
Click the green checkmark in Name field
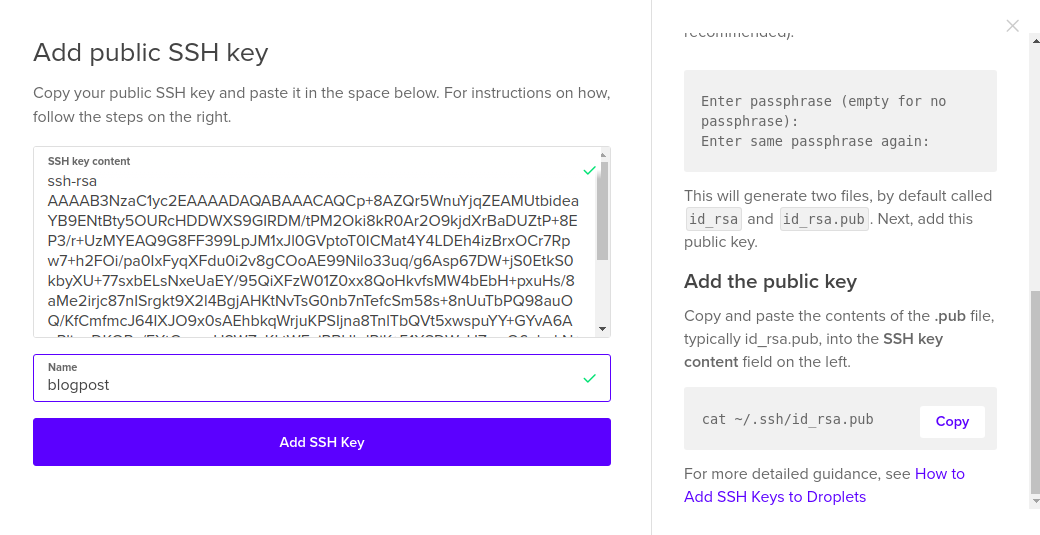click(589, 379)
